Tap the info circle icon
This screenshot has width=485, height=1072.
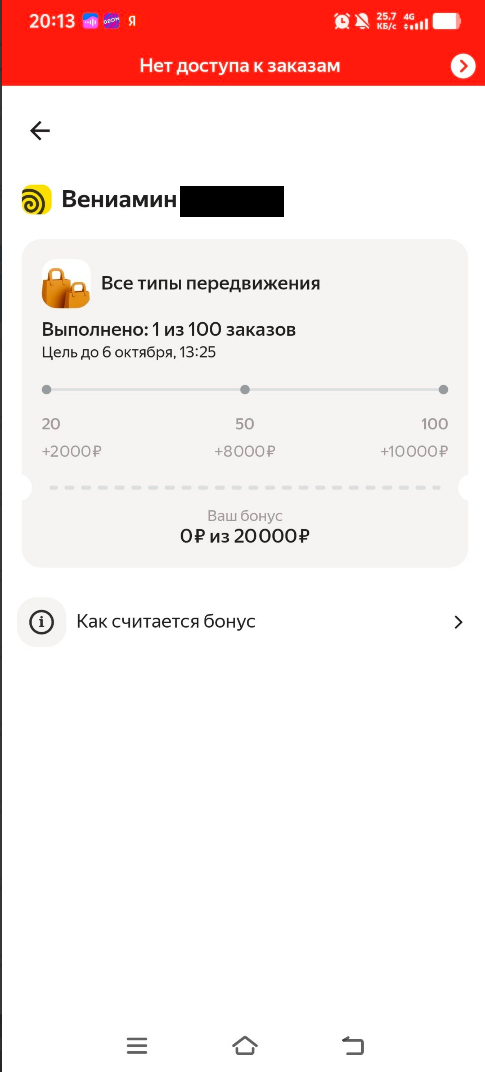point(42,622)
